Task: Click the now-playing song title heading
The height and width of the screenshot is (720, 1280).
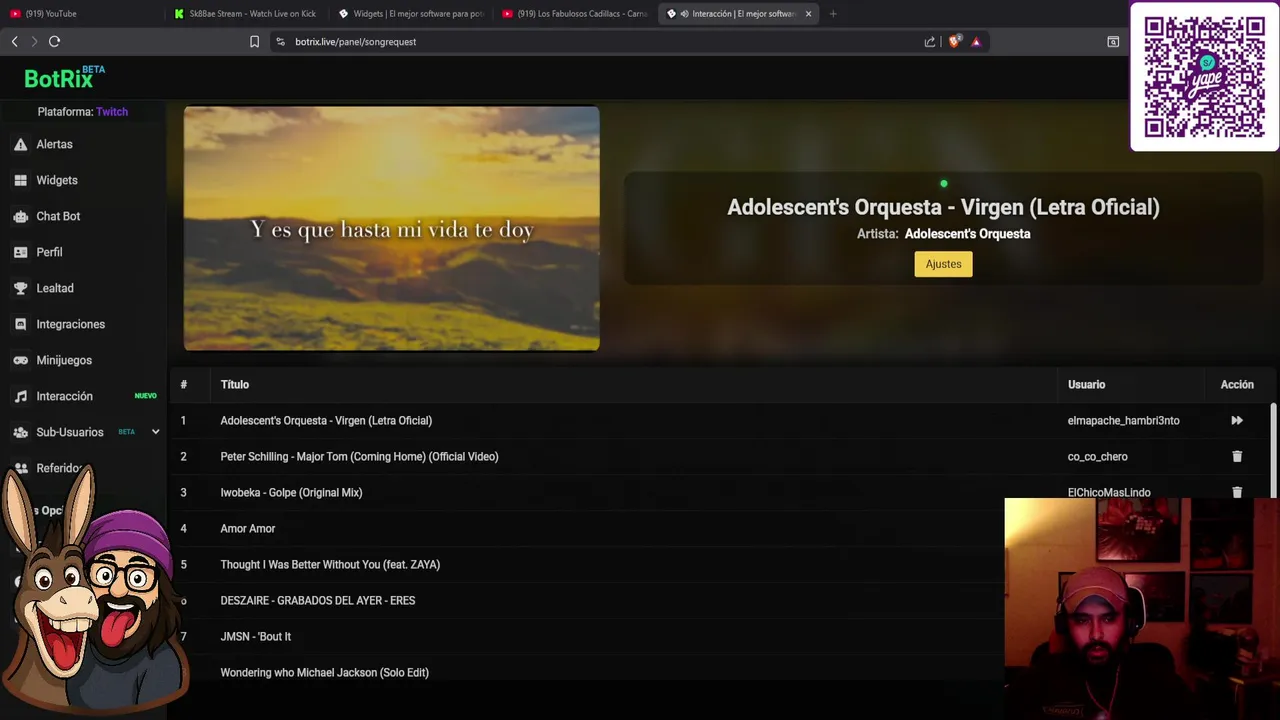Action: [943, 207]
